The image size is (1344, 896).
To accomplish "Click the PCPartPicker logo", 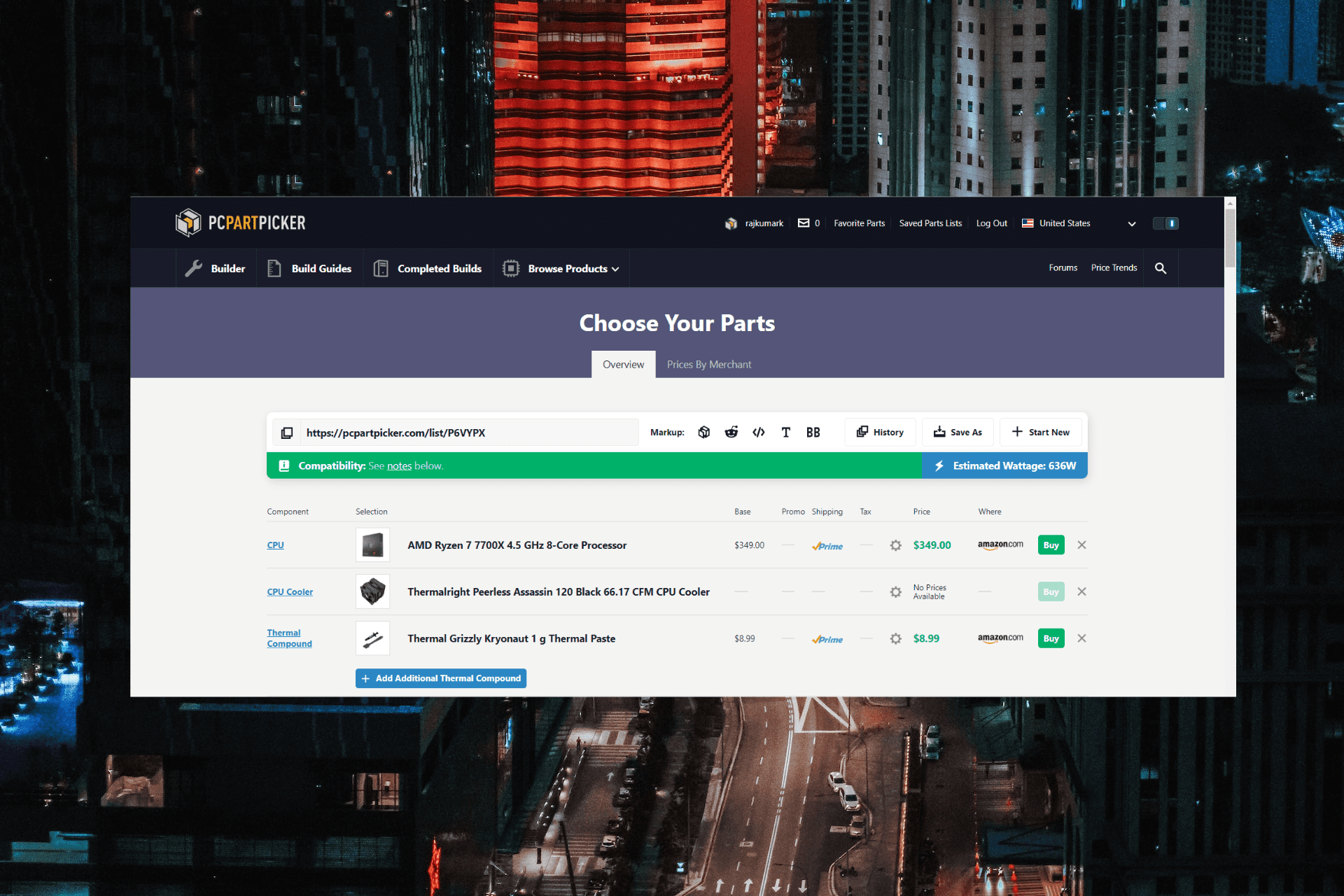I will 240,223.
